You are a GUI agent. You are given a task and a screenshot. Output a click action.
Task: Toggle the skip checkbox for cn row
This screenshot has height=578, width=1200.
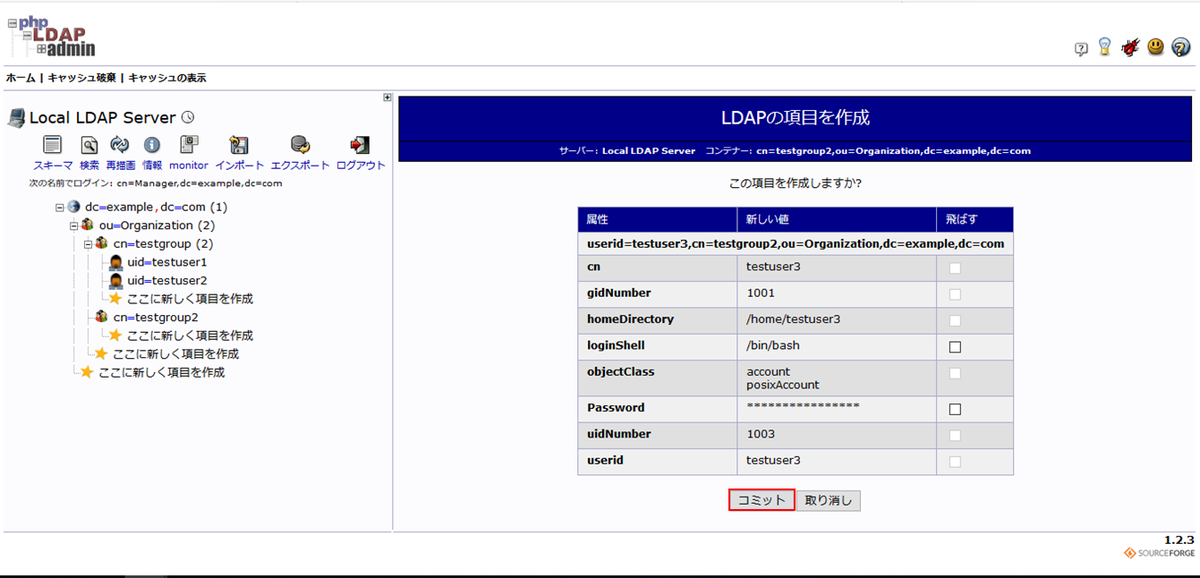tap(954, 268)
